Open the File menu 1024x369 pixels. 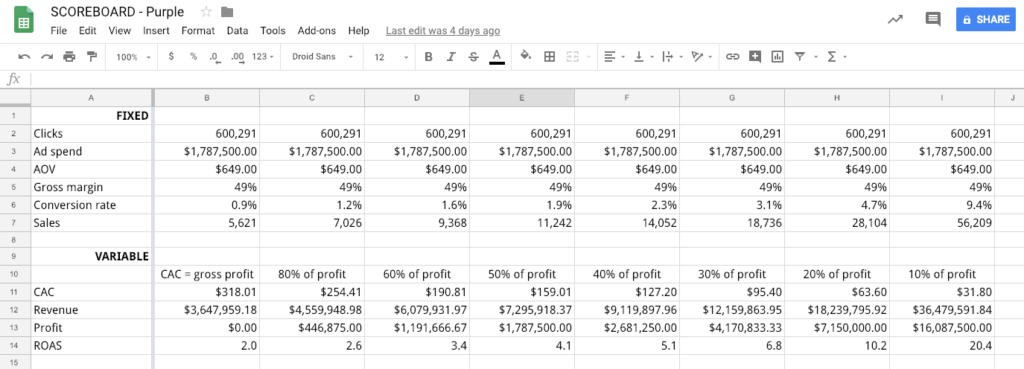[58, 31]
